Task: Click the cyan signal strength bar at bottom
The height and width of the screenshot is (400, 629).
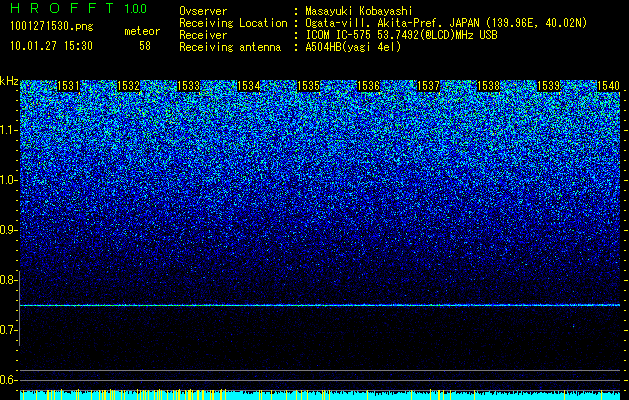Action: pyautogui.click(x=320, y=395)
